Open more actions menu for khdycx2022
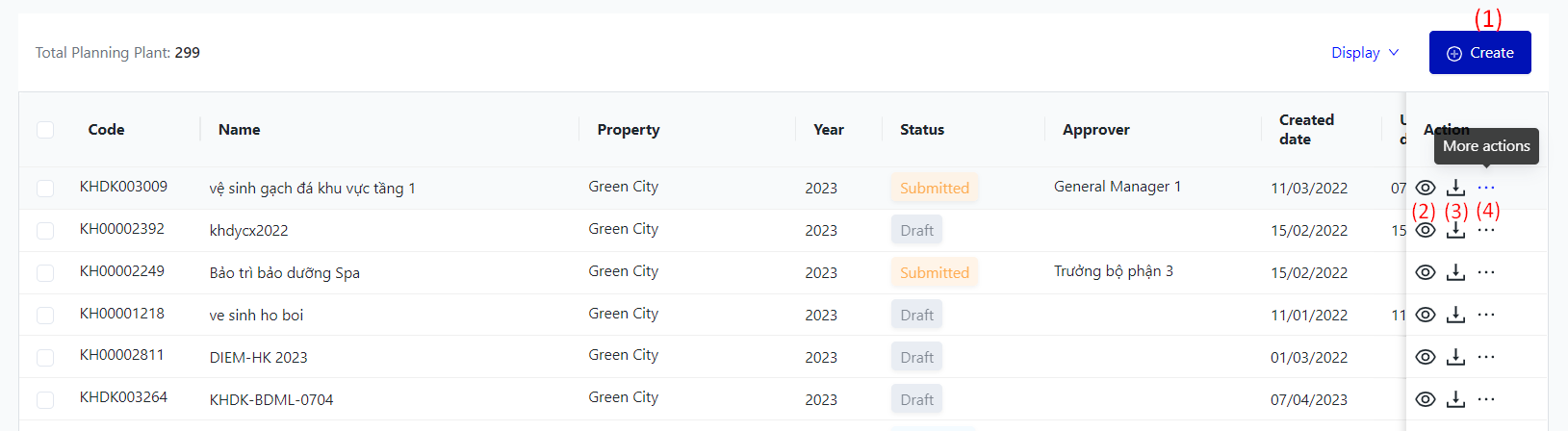 [1486, 230]
